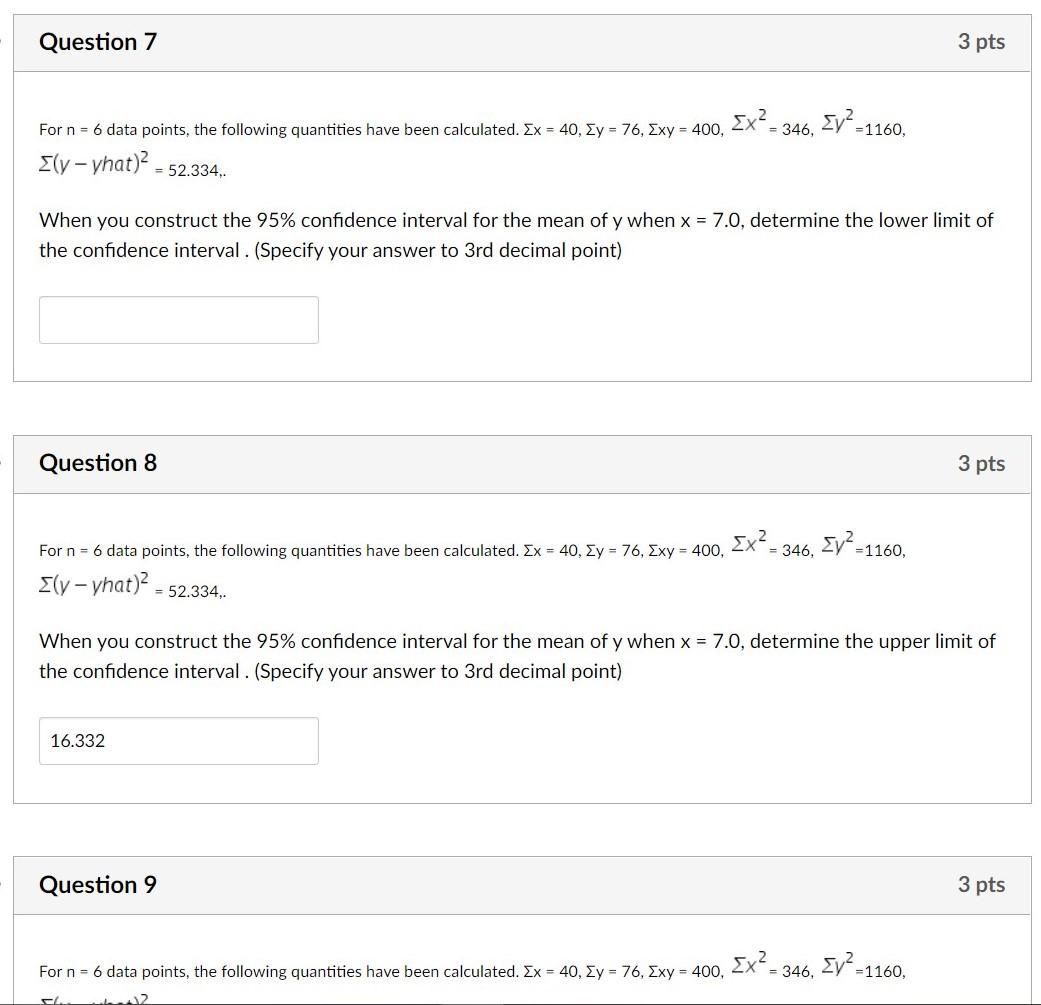
Task: Click the Question 8 heading
Action: pyautogui.click(x=97, y=463)
